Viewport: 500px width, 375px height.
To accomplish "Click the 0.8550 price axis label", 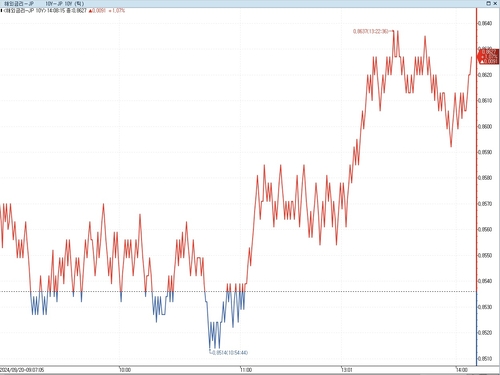I will click(x=485, y=255).
